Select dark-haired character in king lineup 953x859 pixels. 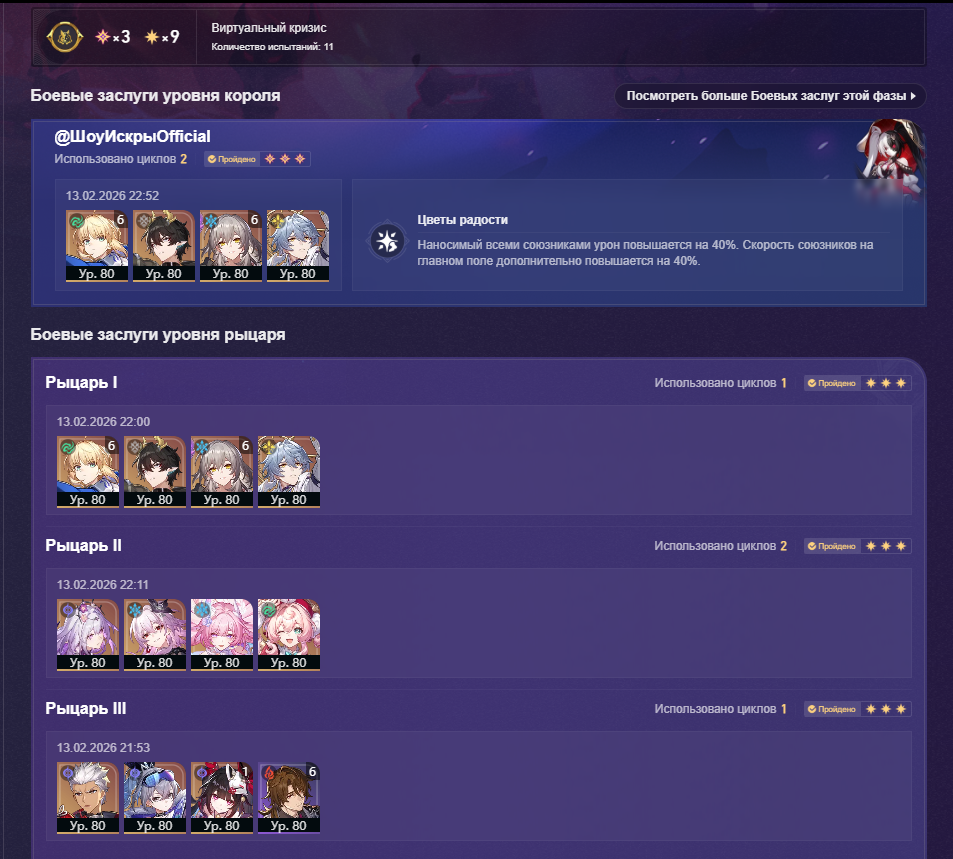164,246
